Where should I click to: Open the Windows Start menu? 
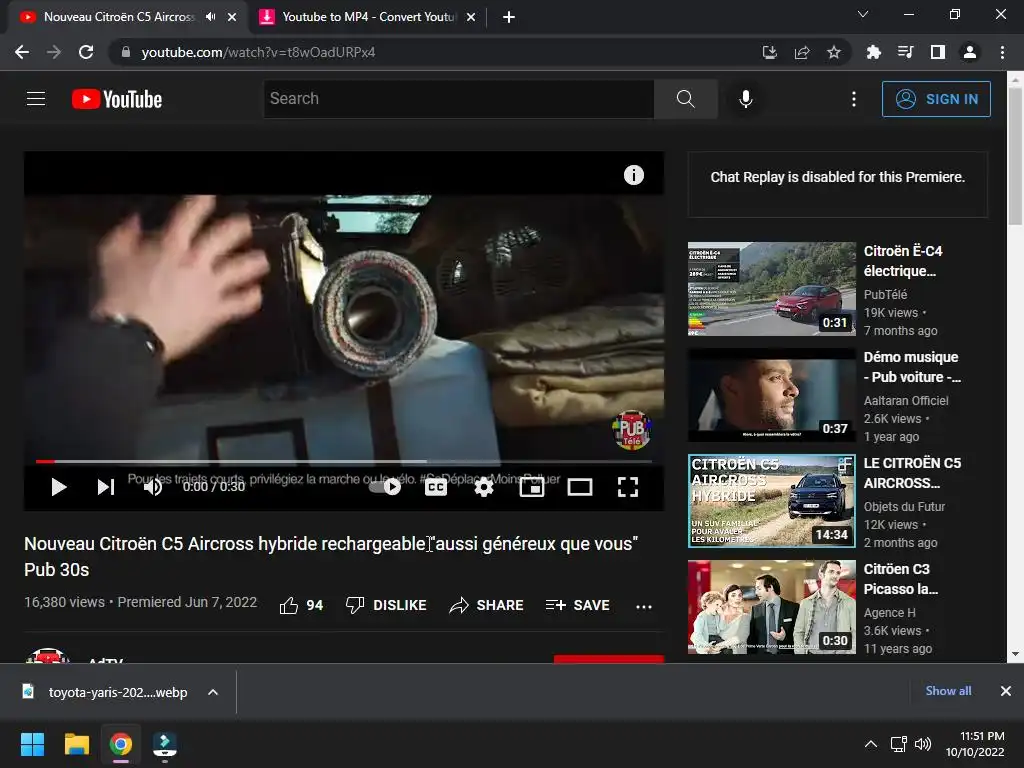pyautogui.click(x=32, y=744)
